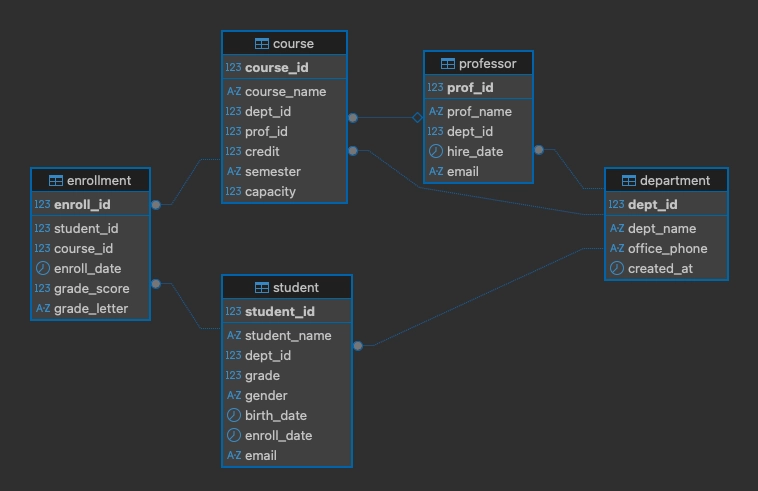Click the numeric icon beside student's grade

[233, 375]
